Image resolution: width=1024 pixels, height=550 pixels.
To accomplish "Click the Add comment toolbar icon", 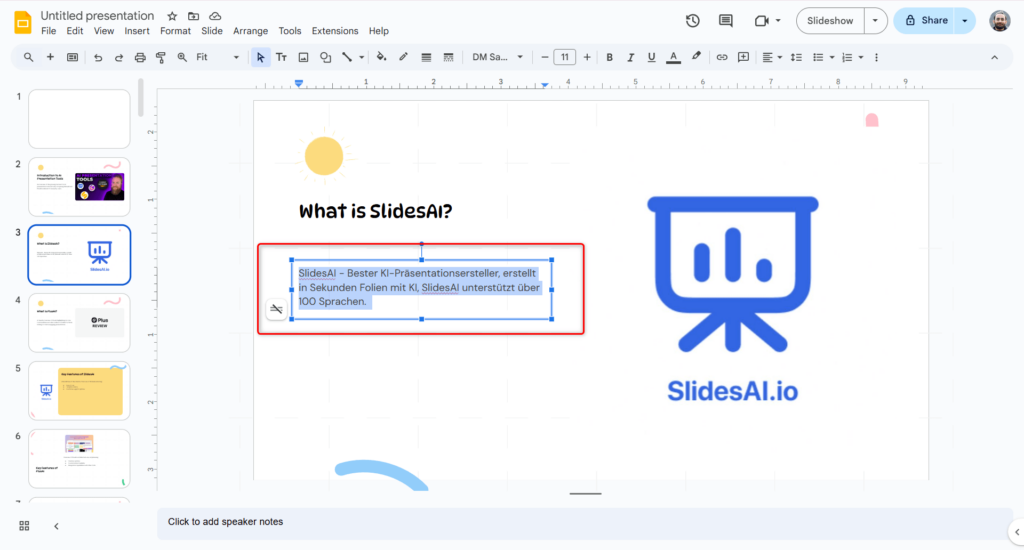I will pyautogui.click(x=743, y=57).
